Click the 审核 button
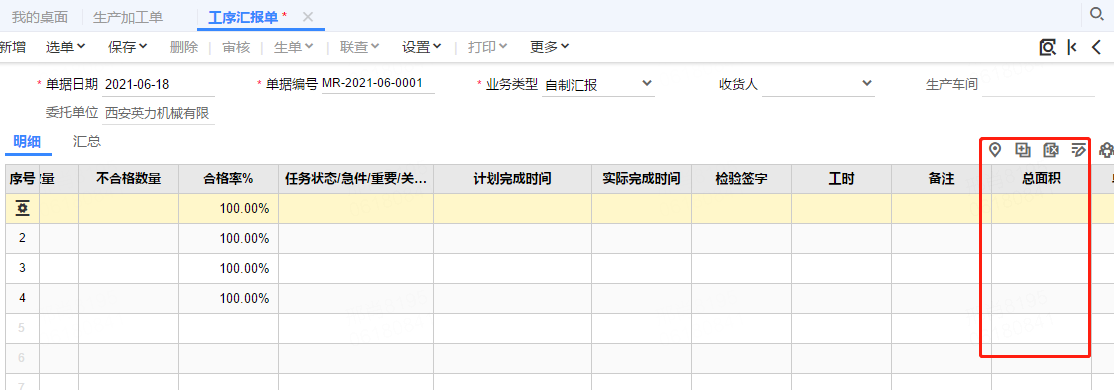Viewport: 1114px width, 390px height. click(236, 48)
